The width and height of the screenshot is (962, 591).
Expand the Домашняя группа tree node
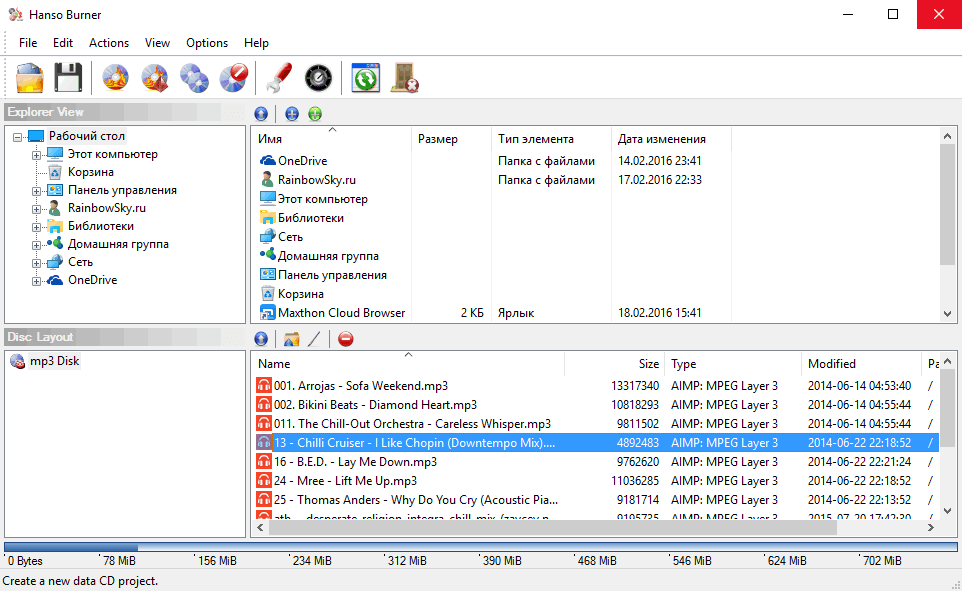coord(36,245)
